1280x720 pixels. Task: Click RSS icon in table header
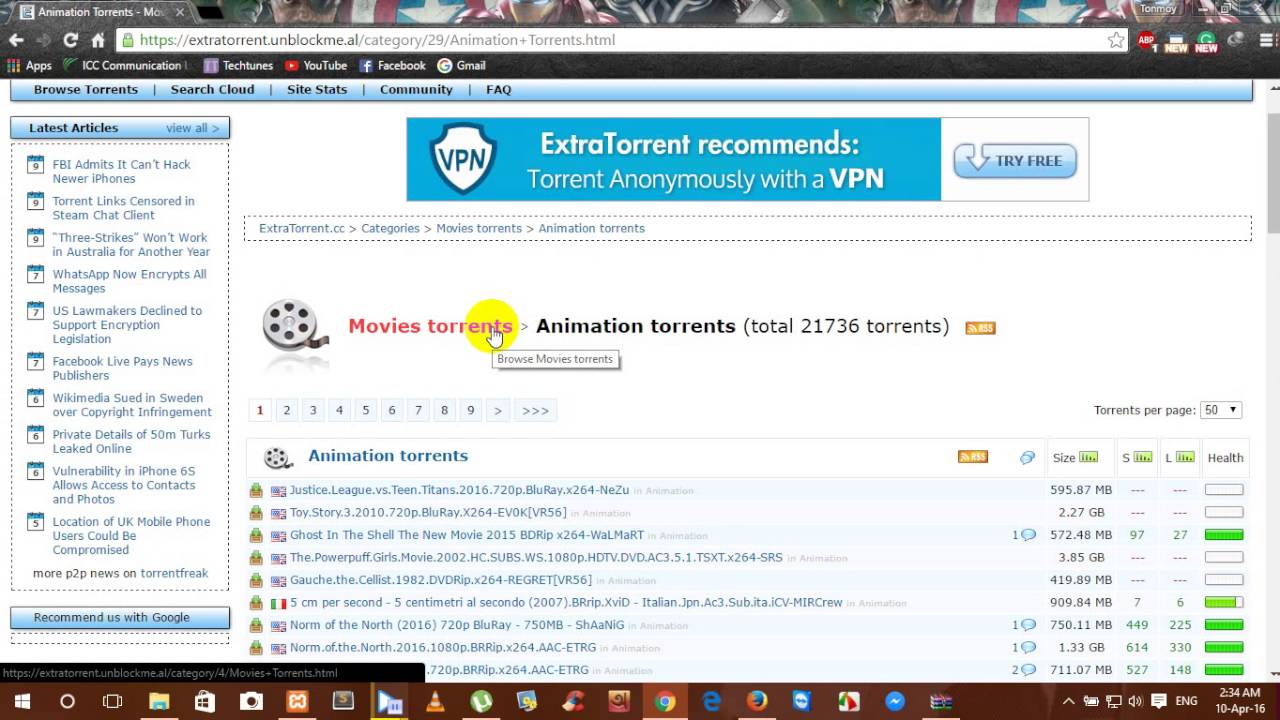coord(973,457)
